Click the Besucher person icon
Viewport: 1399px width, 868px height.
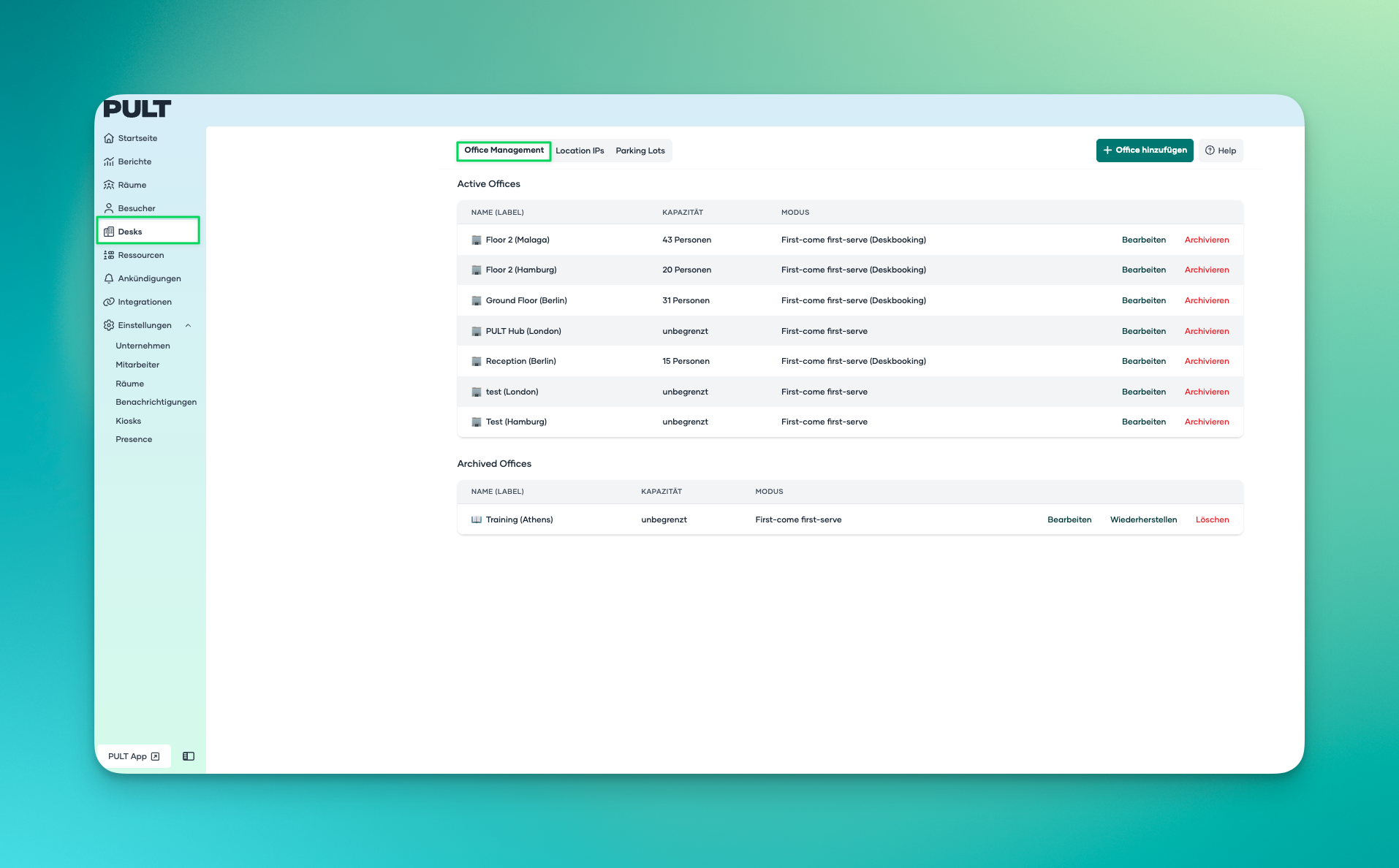click(x=109, y=208)
